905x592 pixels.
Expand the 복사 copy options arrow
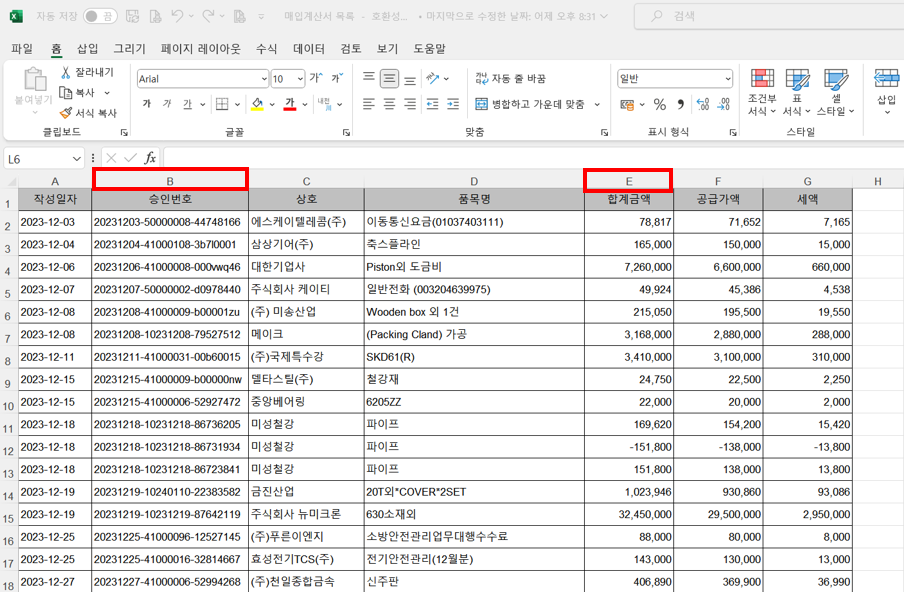pyautogui.click(x=107, y=92)
